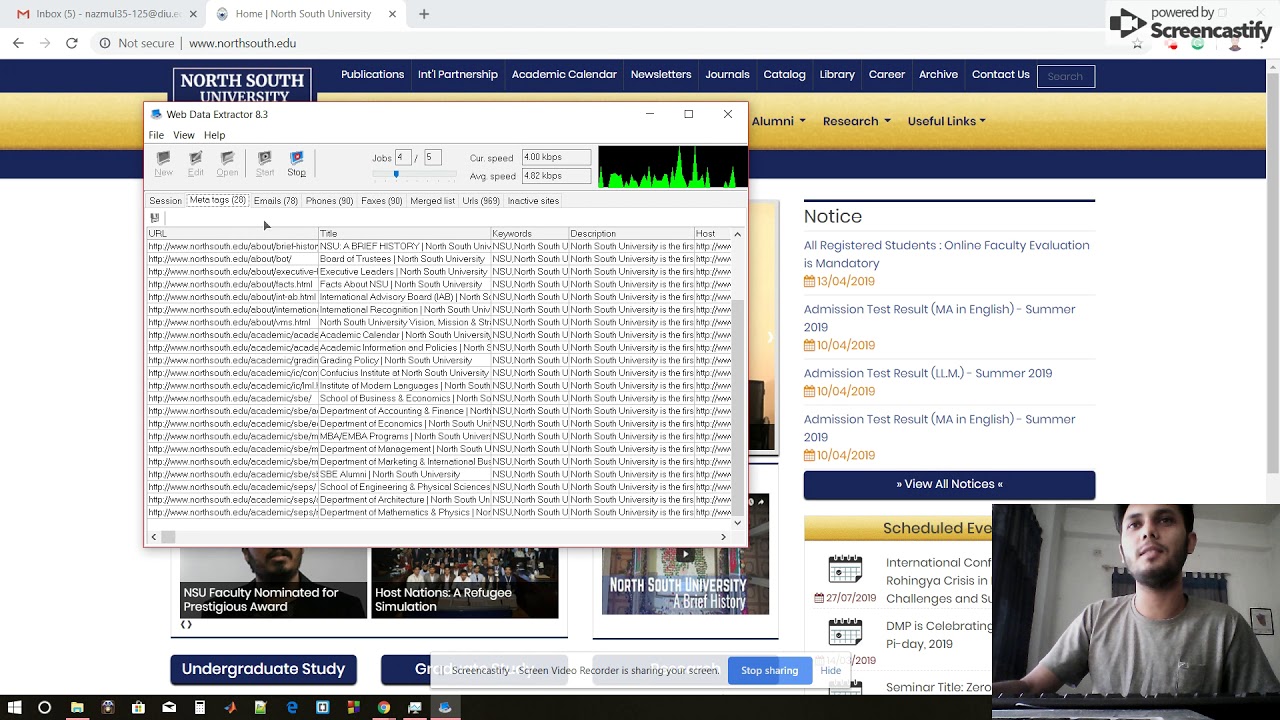The width and height of the screenshot is (1280, 720).
Task: Open Microsoft Edge from the taskbar
Action: click(292, 707)
